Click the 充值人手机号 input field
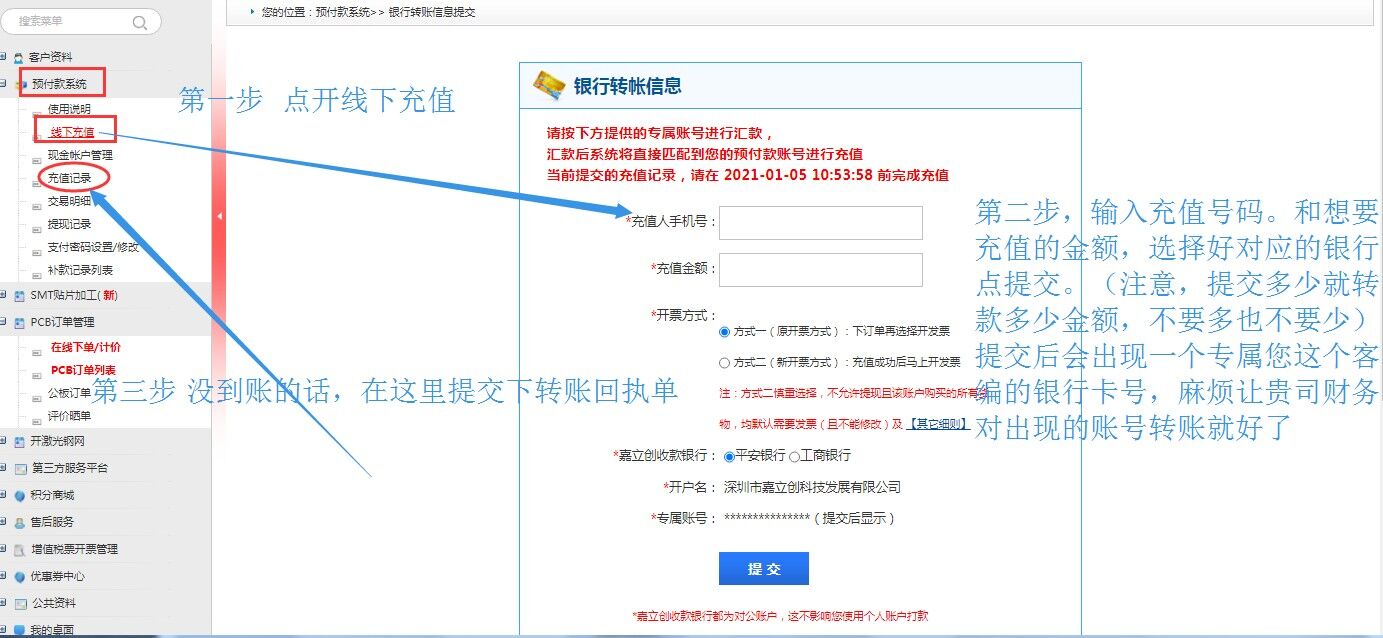The height and width of the screenshot is (638, 1383). pos(820,223)
